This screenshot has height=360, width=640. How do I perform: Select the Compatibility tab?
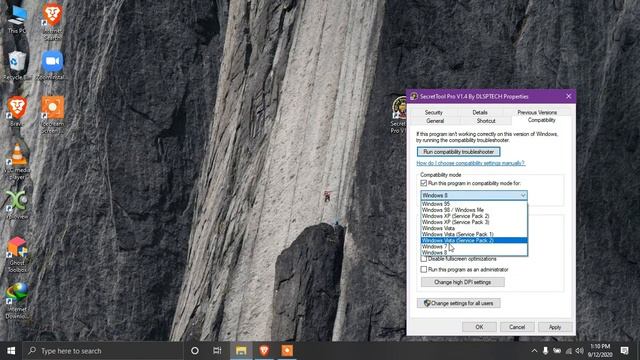[x=542, y=120]
